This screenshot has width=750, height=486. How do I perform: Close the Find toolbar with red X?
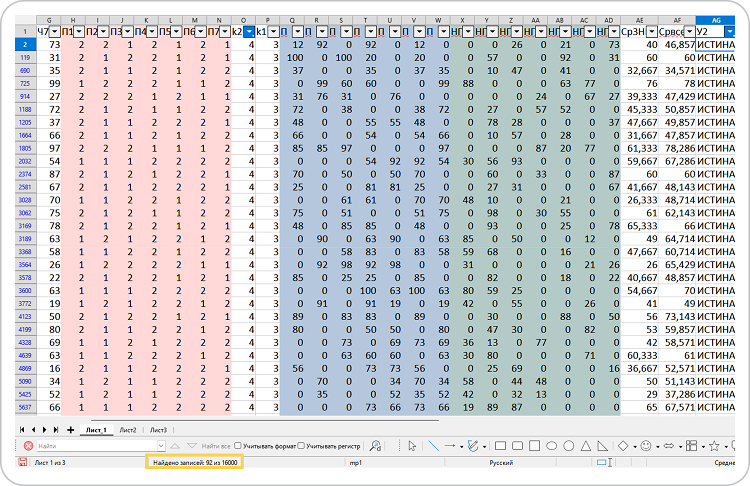[28, 446]
